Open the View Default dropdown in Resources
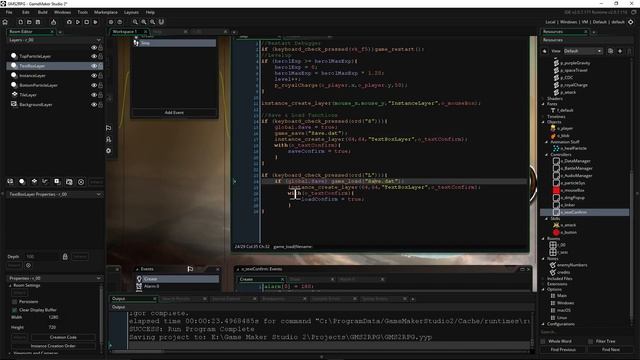640x360 pixels. [582, 51]
